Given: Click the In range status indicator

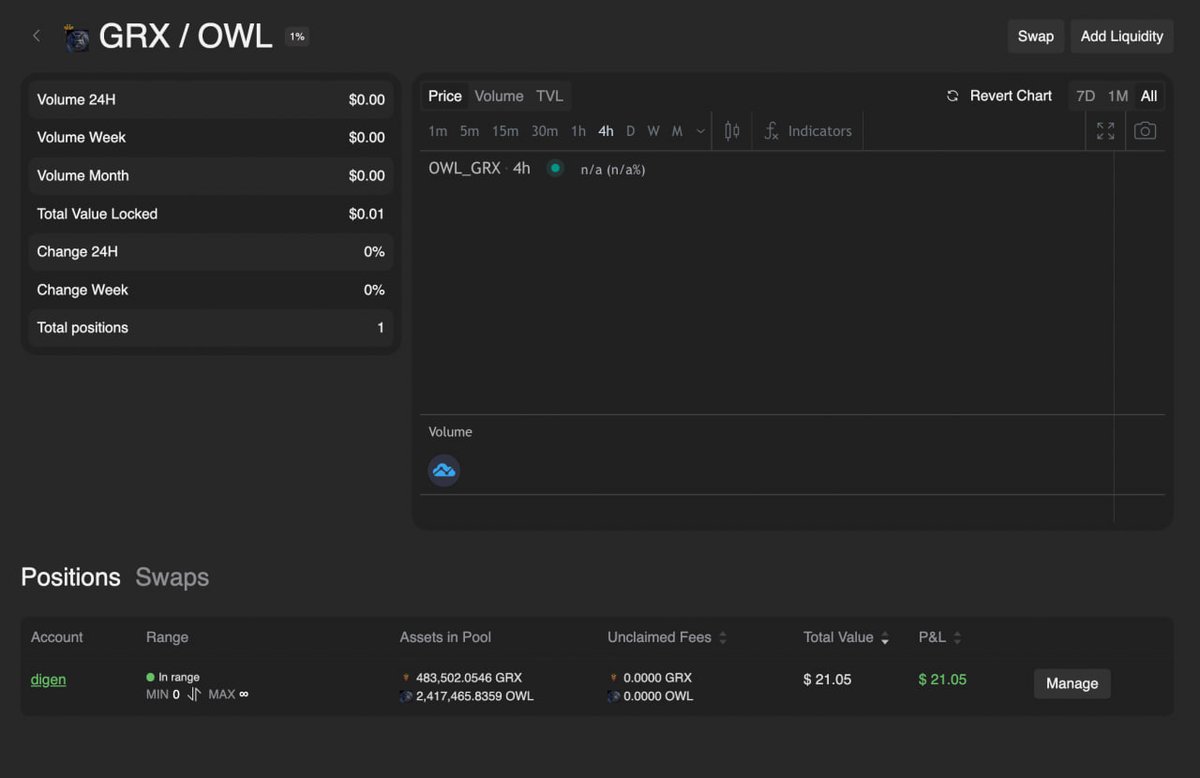Looking at the screenshot, I should pyautogui.click(x=173, y=677).
